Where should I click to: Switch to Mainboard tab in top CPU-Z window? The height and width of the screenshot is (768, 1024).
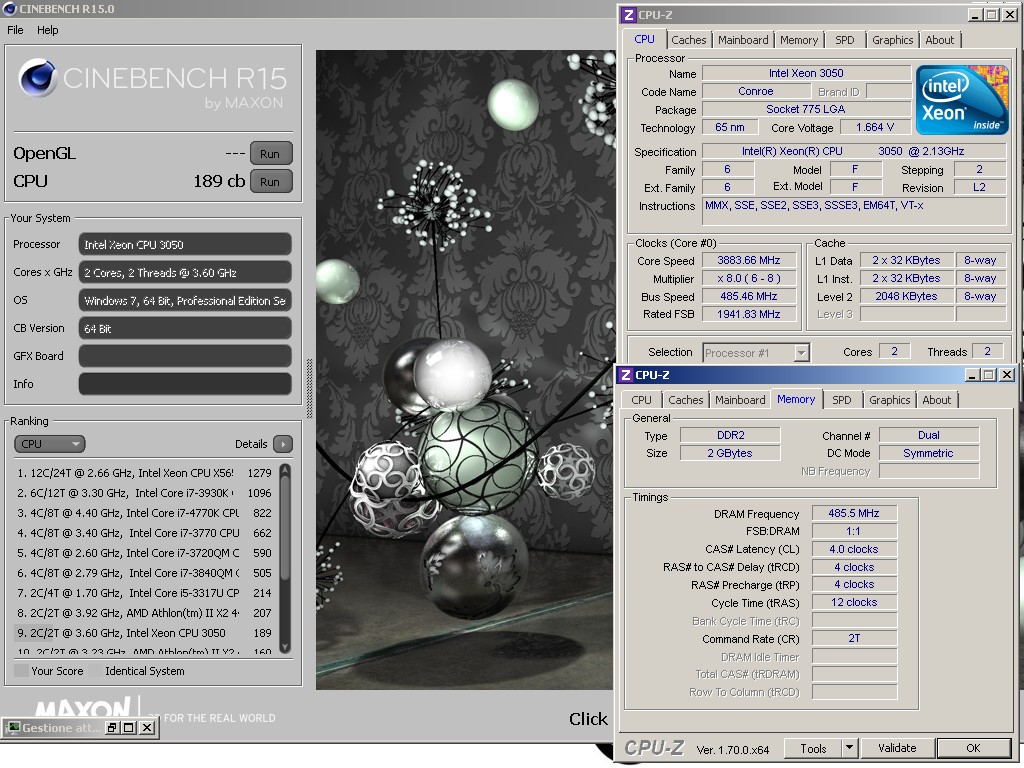click(x=743, y=40)
